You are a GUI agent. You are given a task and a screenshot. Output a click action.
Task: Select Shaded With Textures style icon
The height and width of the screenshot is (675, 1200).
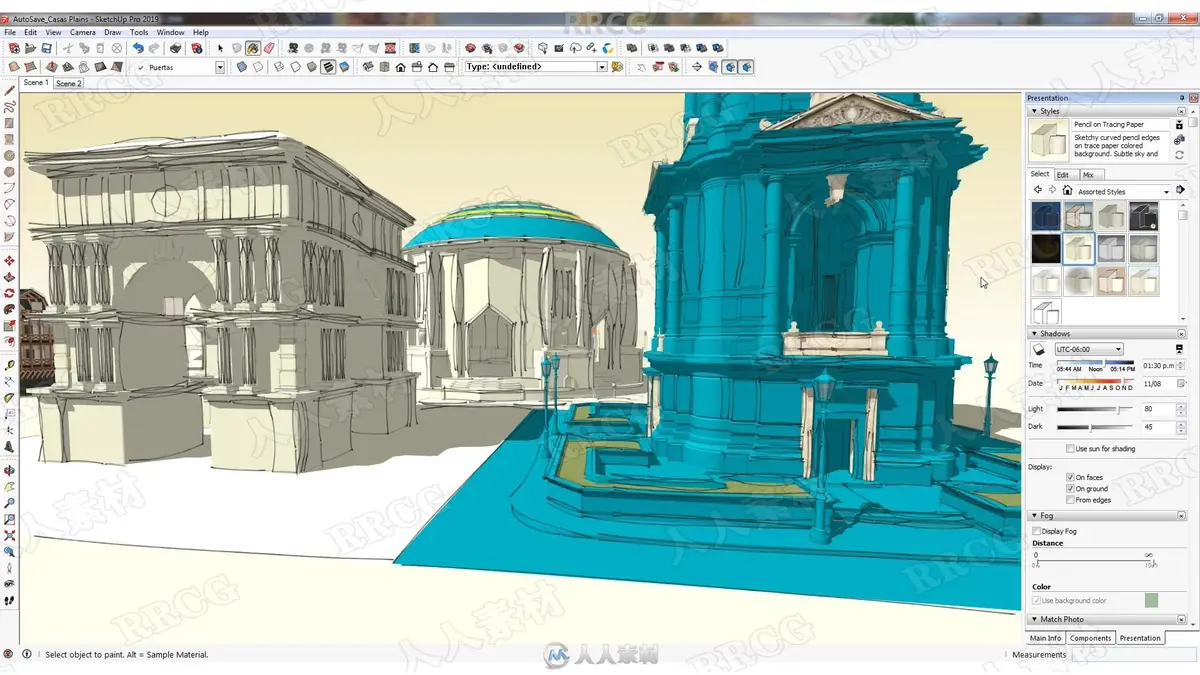tap(327, 67)
